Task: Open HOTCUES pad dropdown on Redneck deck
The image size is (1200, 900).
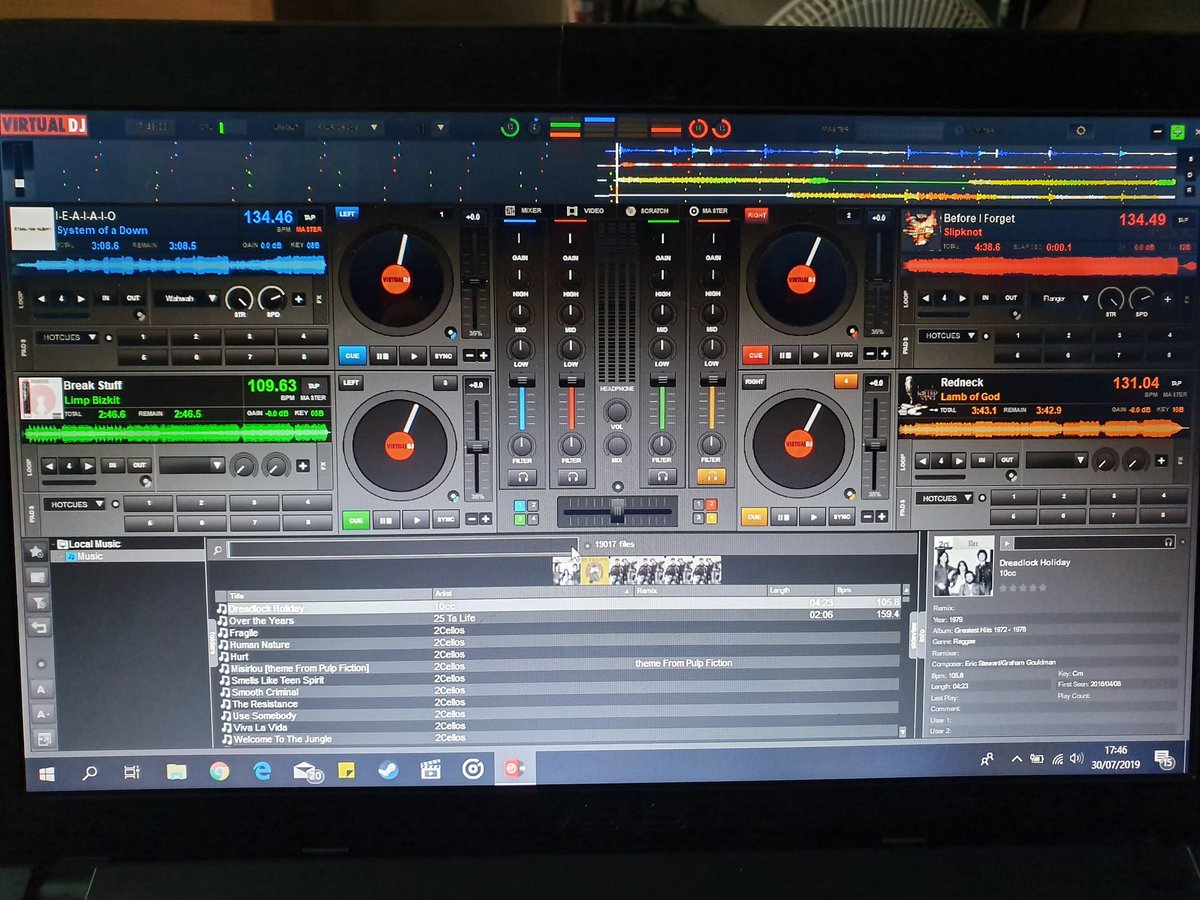Action: 945,498
